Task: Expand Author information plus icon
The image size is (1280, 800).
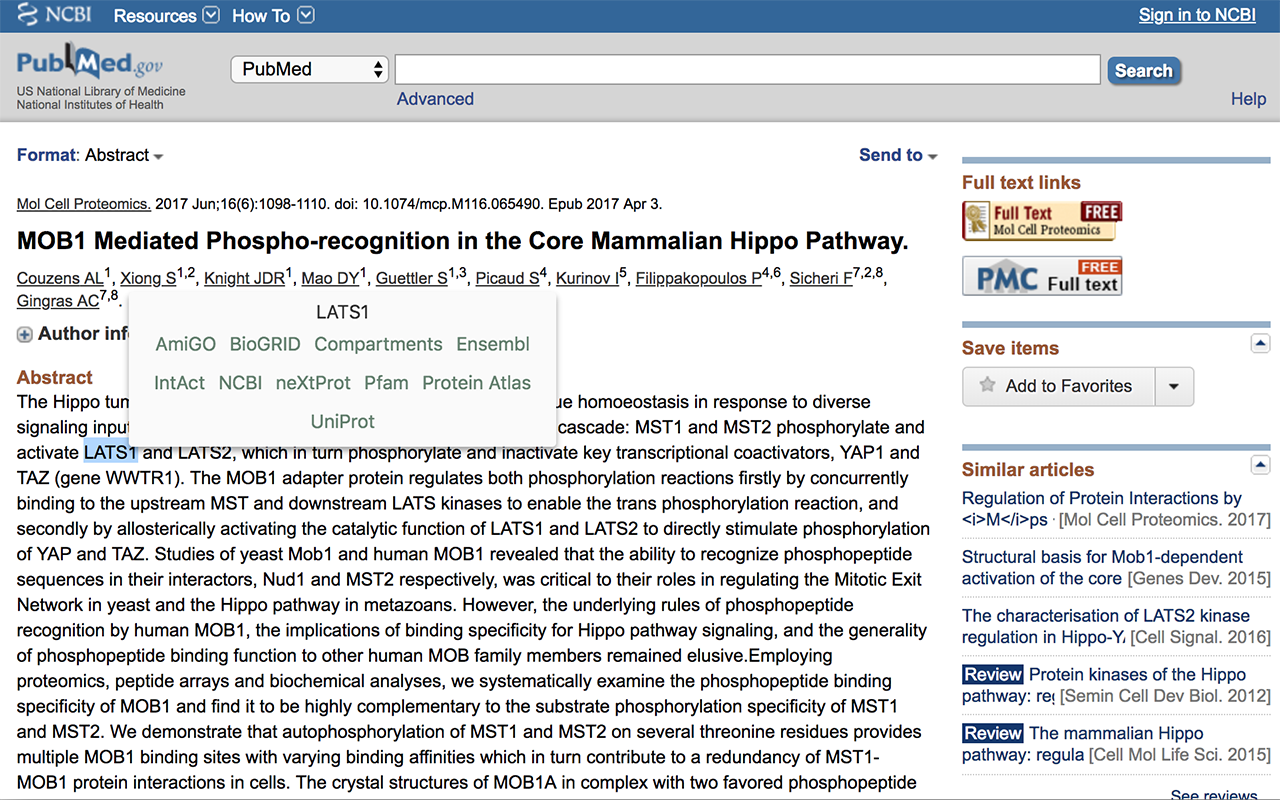Action: pos(25,335)
